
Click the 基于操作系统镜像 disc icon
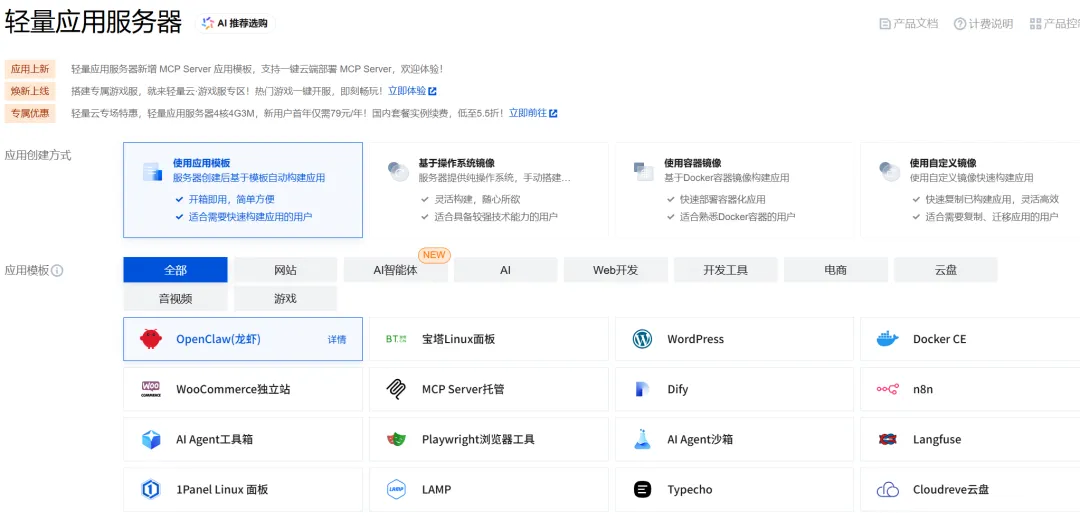point(398,171)
